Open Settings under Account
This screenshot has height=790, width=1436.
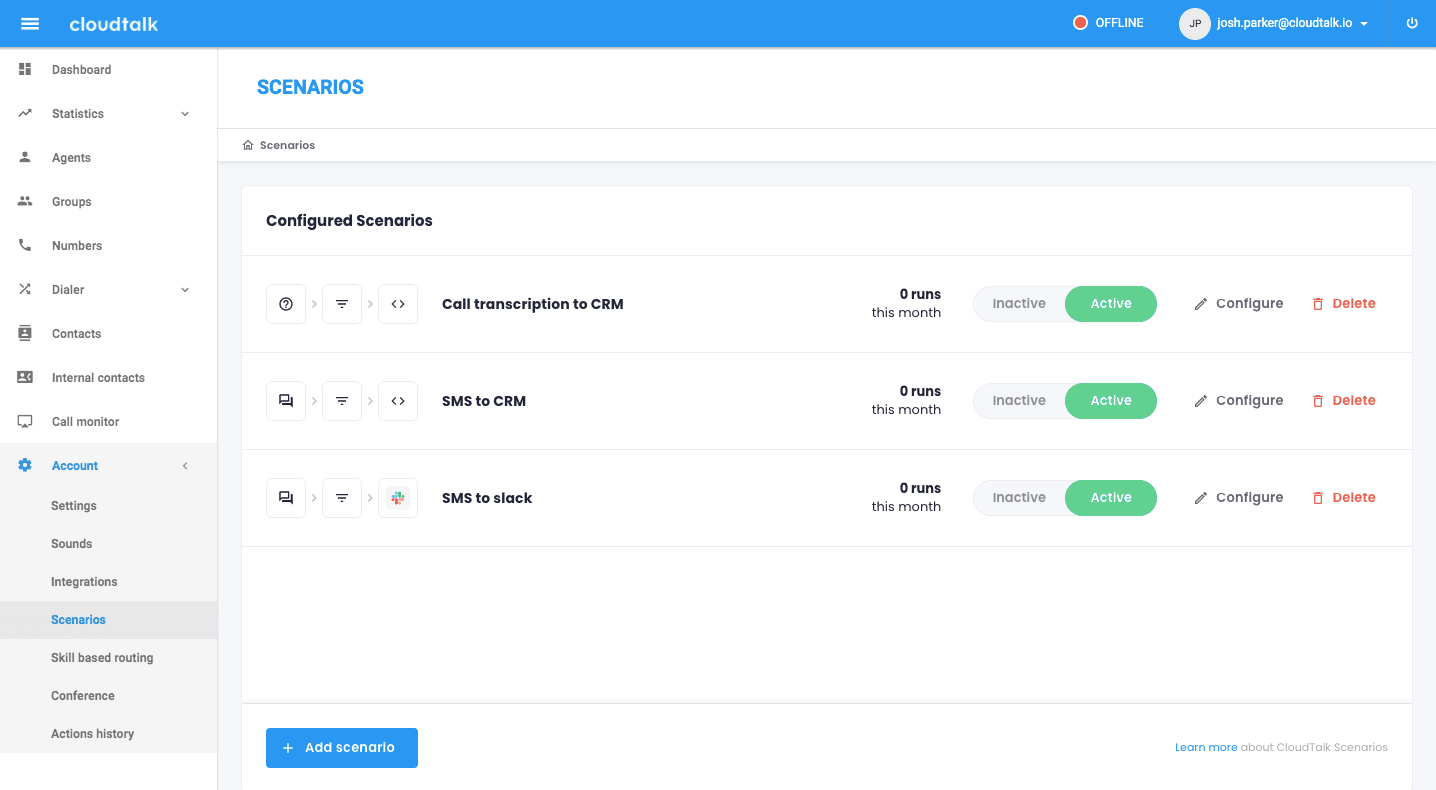(x=73, y=505)
